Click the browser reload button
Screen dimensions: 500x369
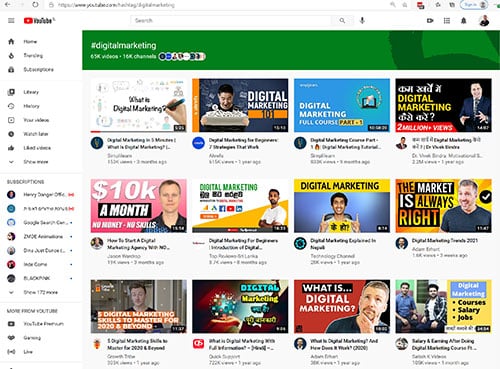(x=35, y=5)
